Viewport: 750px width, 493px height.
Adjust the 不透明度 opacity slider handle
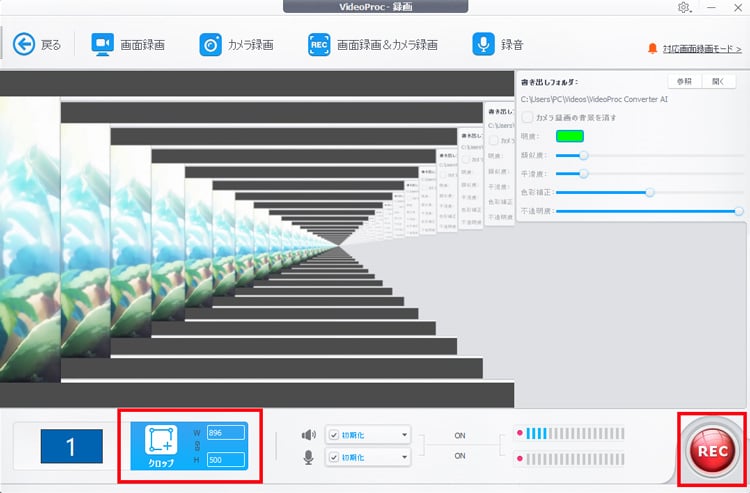[x=738, y=211]
